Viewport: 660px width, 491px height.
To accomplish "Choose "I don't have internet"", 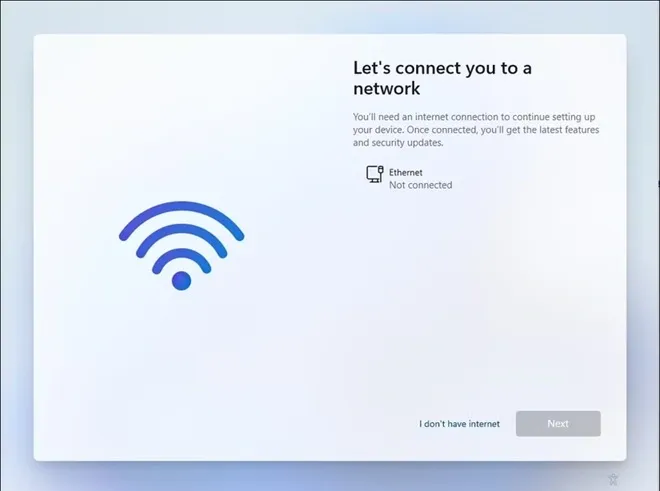I will point(459,424).
